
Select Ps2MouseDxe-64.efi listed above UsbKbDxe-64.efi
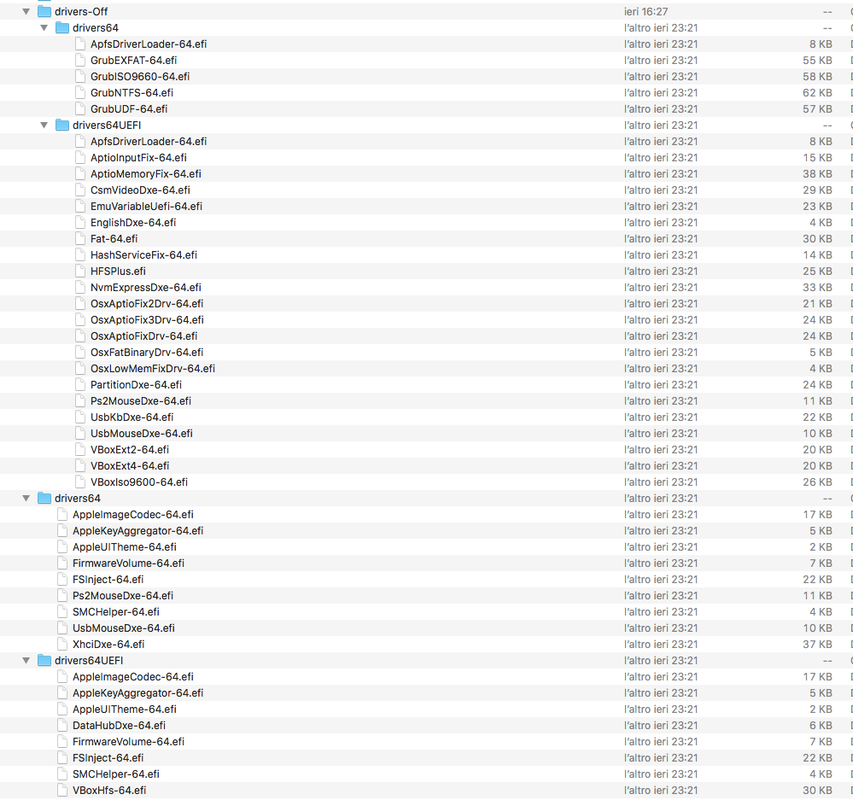coord(141,401)
